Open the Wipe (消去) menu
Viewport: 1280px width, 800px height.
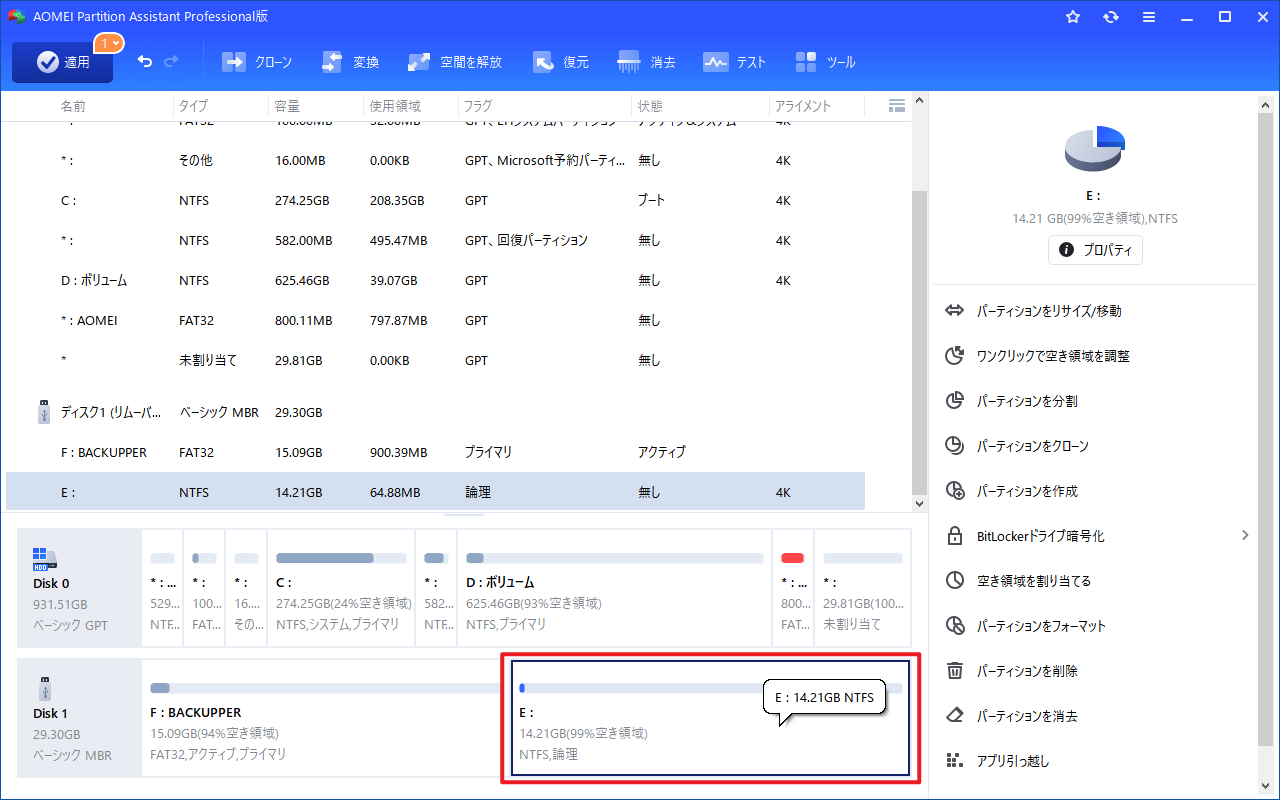(646, 62)
